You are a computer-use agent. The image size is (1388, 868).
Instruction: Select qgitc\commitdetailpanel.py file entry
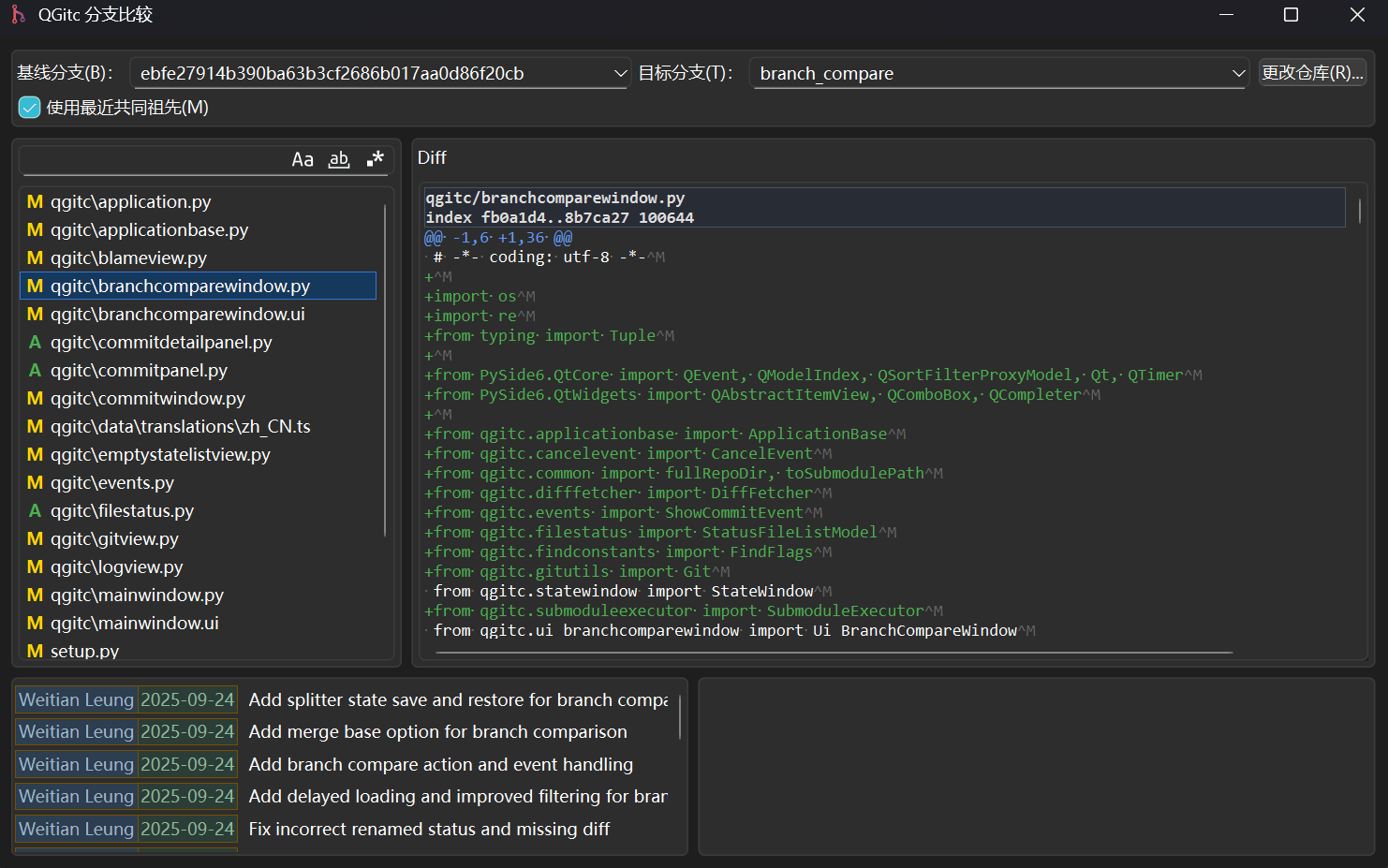pos(161,342)
